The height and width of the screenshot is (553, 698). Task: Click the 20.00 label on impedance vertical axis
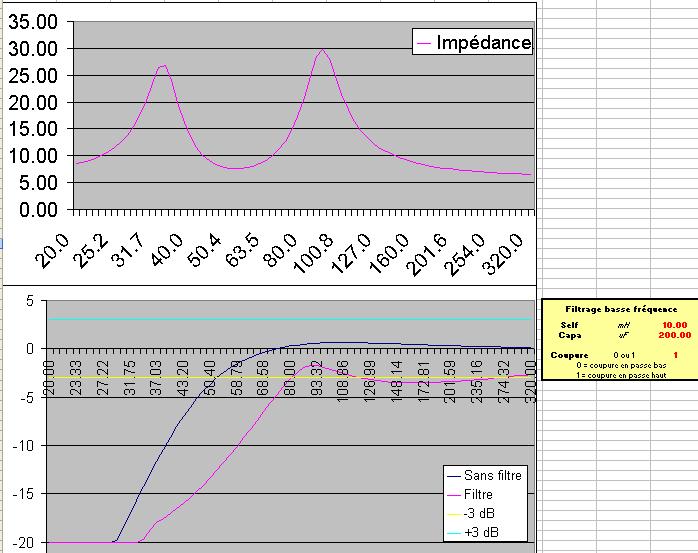click(33, 102)
